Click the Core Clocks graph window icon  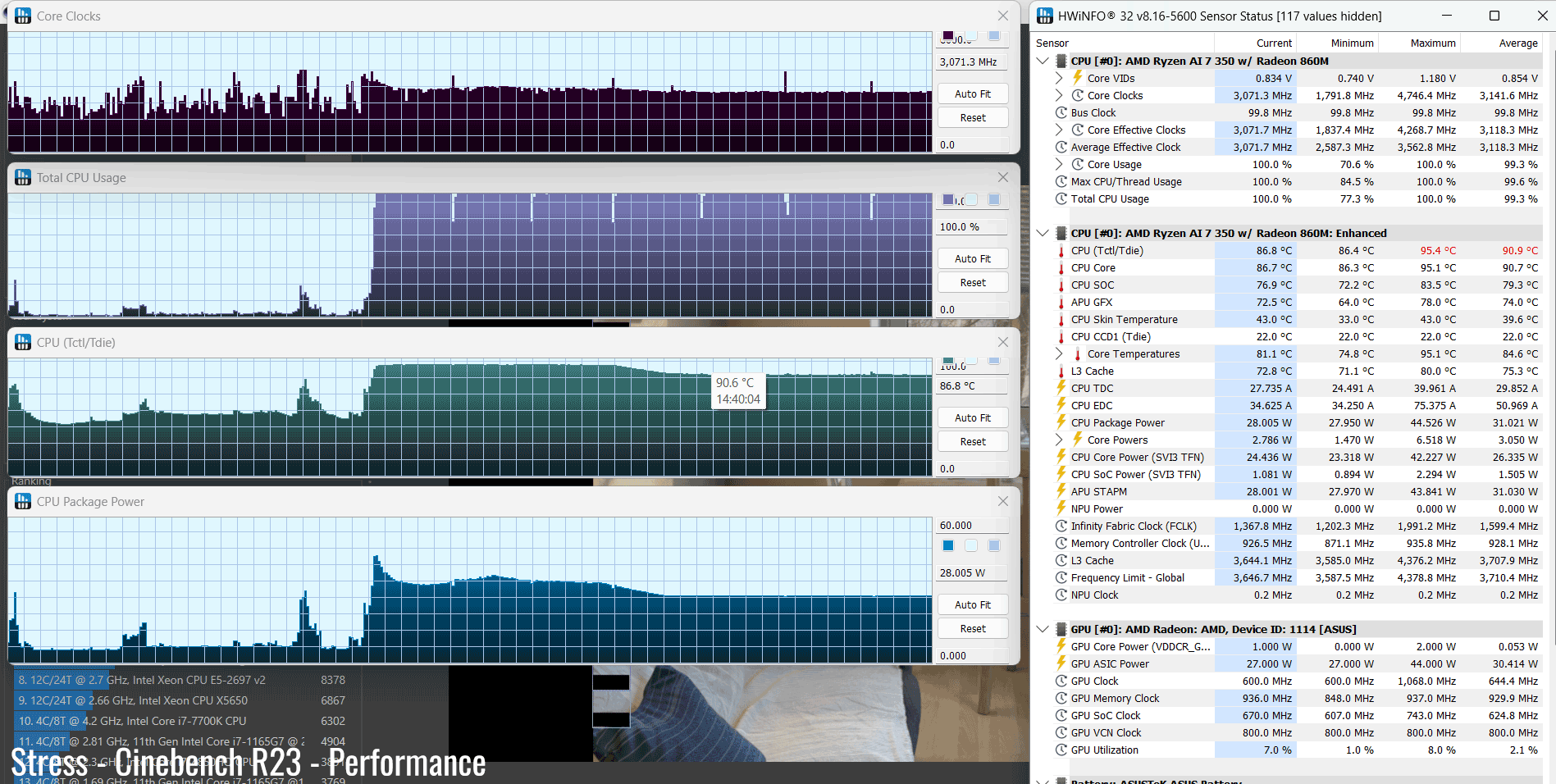click(23, 16)
